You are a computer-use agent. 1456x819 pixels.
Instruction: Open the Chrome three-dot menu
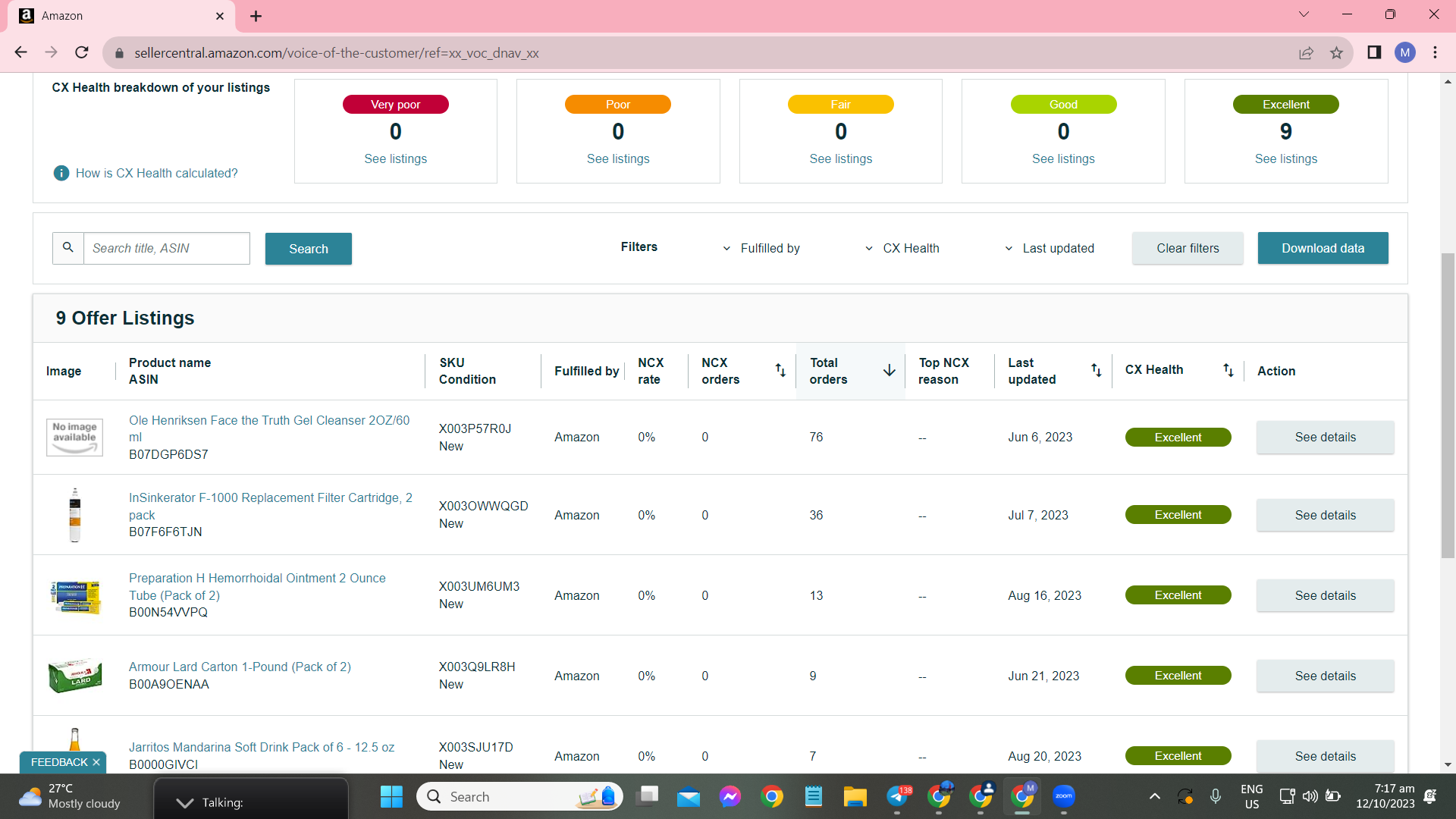[x=1435, y=52]
